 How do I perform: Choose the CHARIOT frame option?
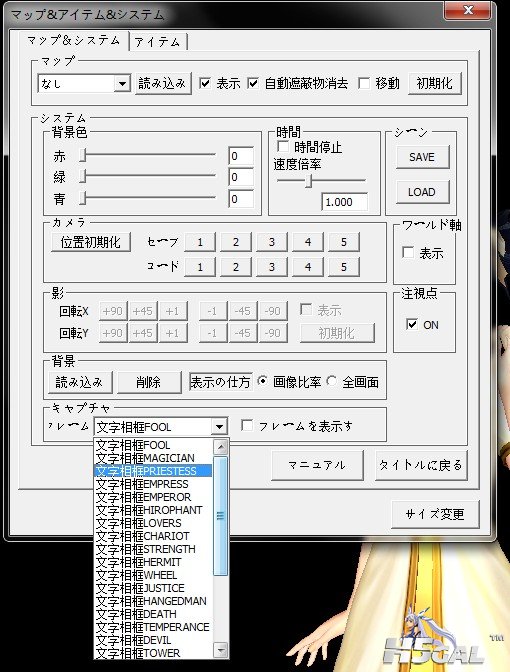tap(153, 536)
